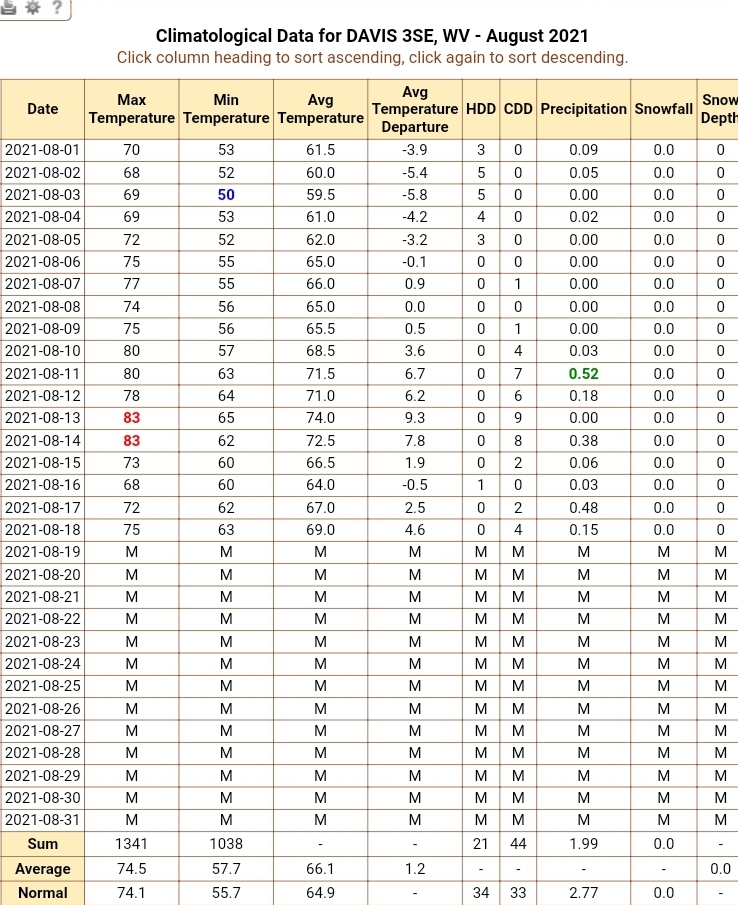Sort by Snowfall column heading
The image size is (738, 905).
pos(664,109)
